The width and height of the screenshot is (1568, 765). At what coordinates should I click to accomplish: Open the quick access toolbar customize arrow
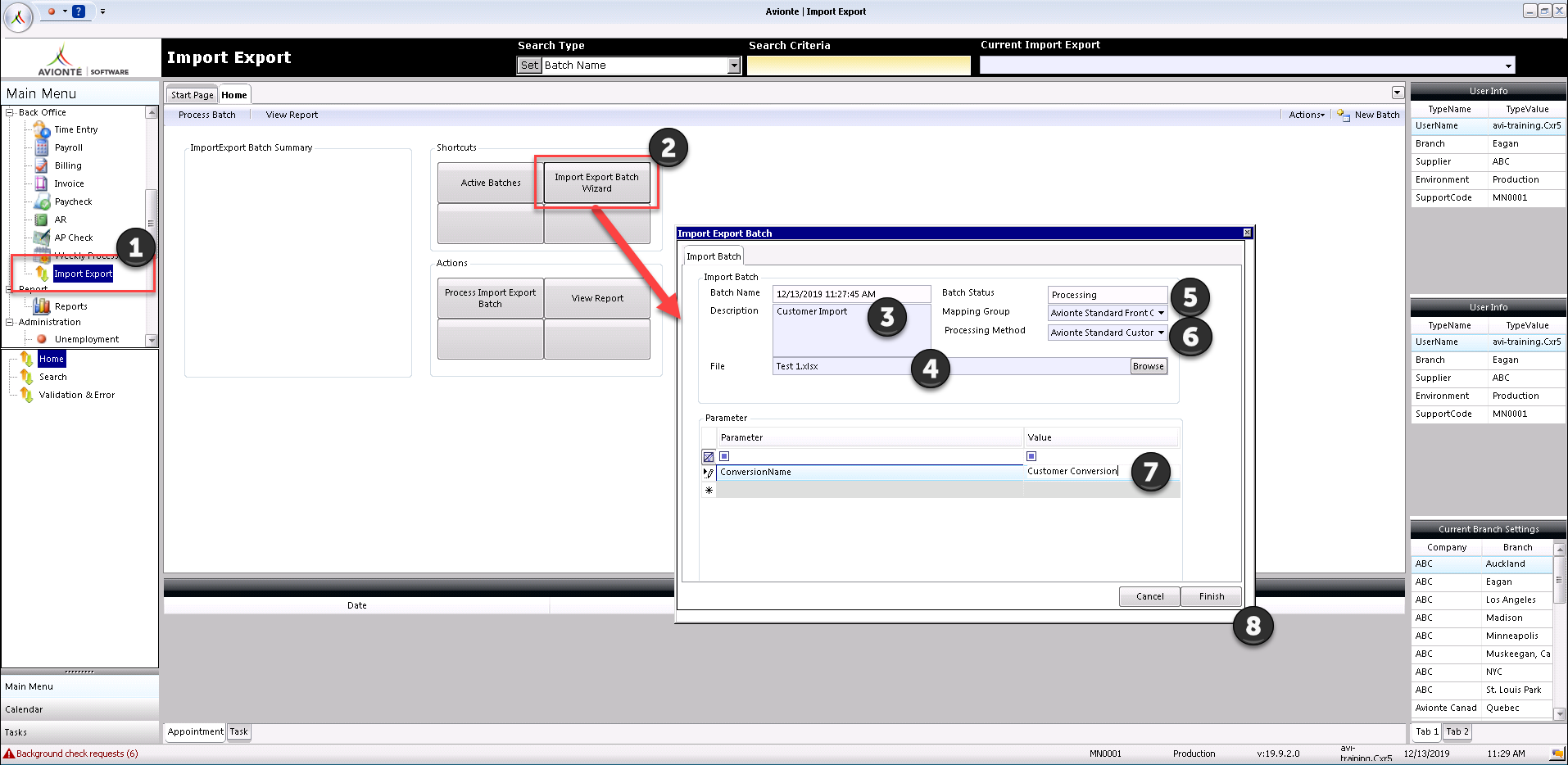[x=102, y=11]
